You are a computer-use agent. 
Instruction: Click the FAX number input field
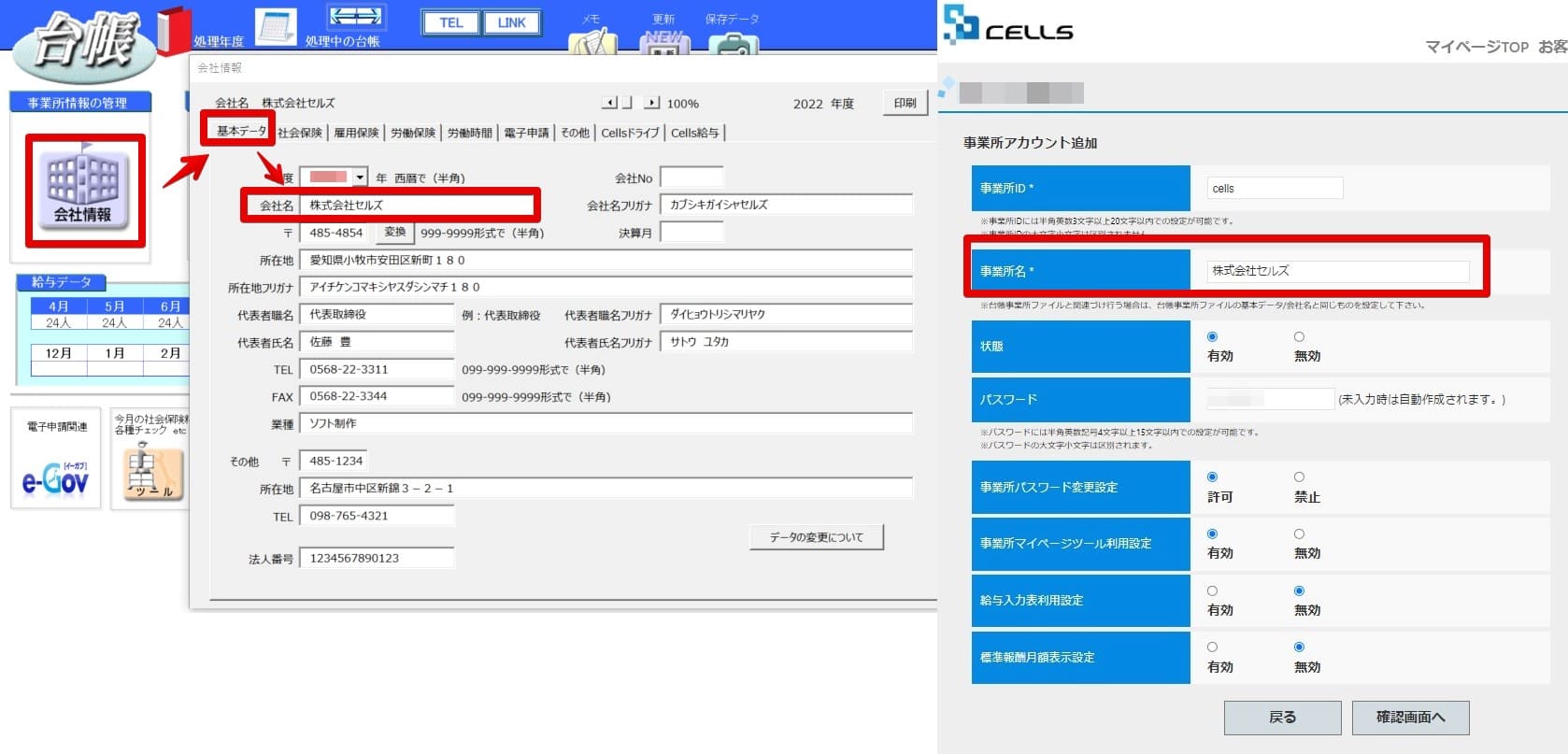tap(377, 396)
